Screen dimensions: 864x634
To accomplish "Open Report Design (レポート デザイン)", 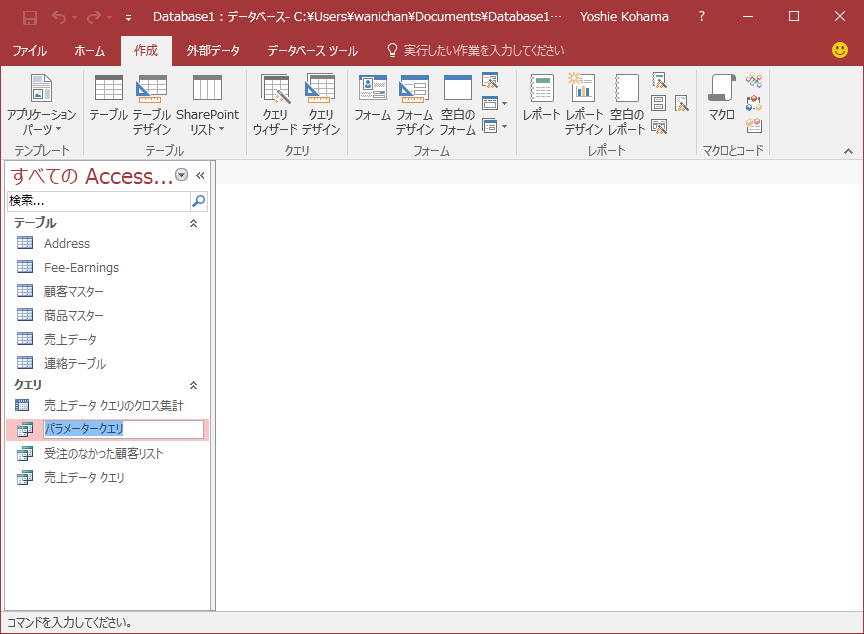I will tap(584, 105).
